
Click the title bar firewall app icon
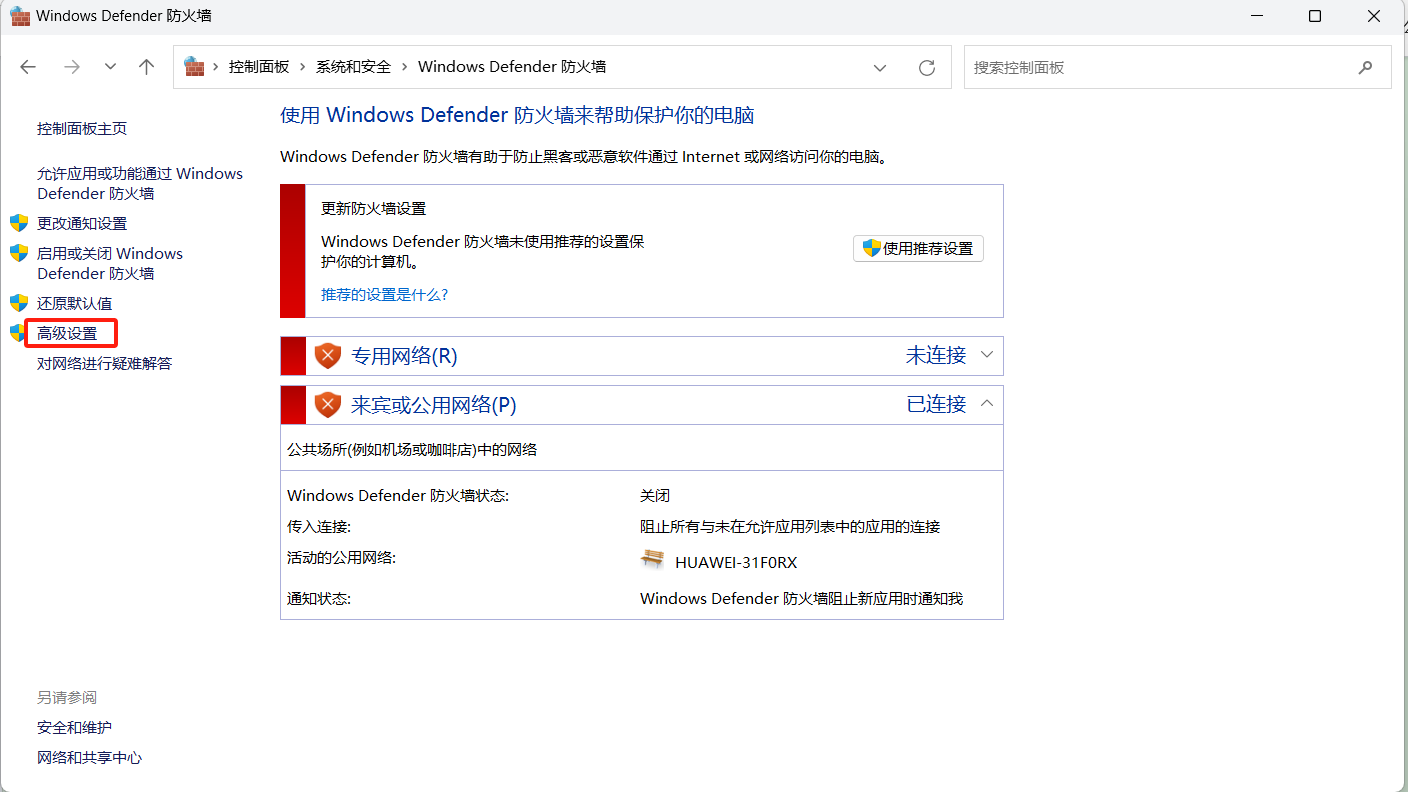(20, 16)
